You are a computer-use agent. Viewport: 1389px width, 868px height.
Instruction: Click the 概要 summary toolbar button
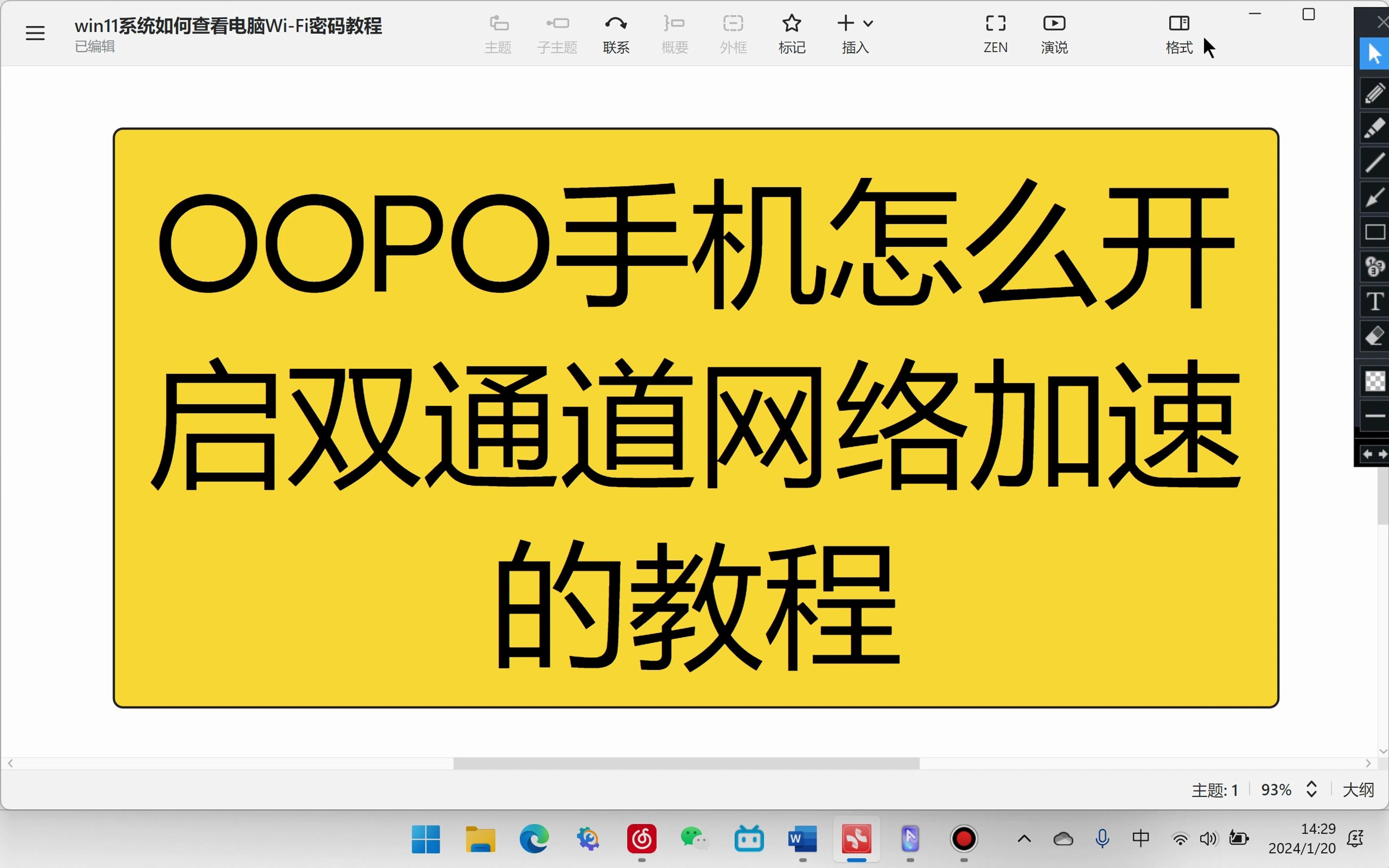[674, 35]
